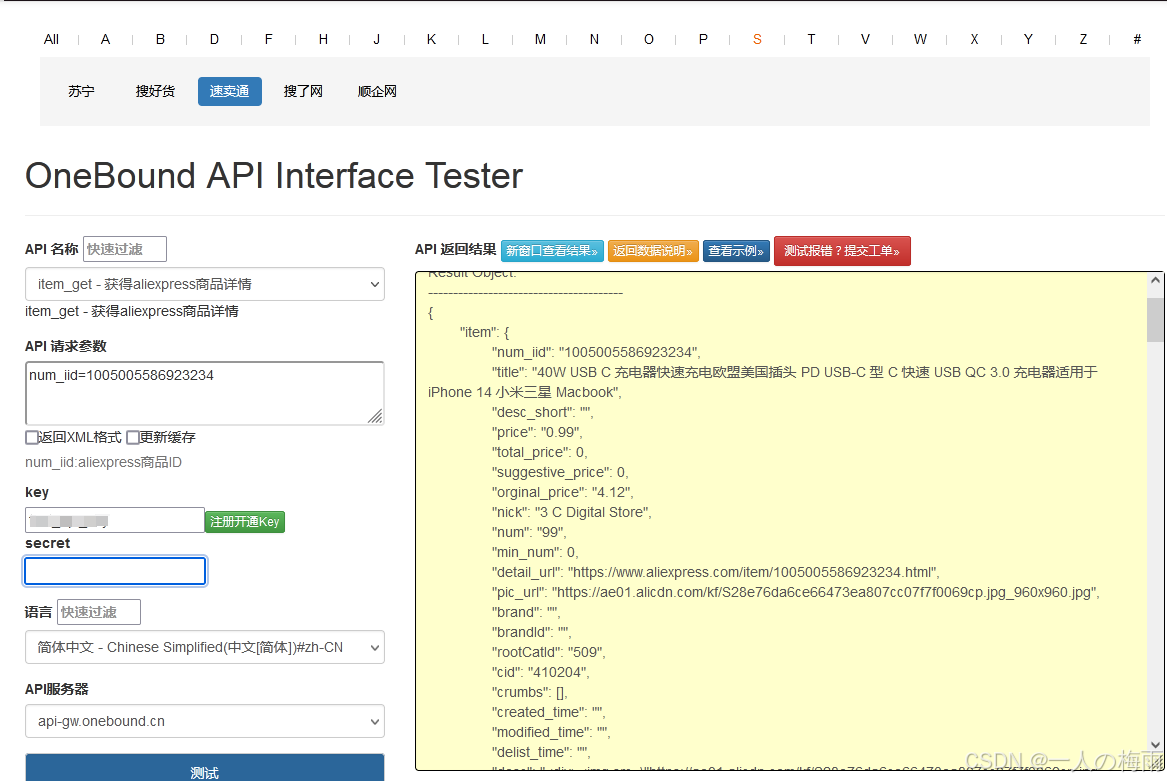
Task: Click the result panel scrollbar thumb
Action: (1155, 320)
